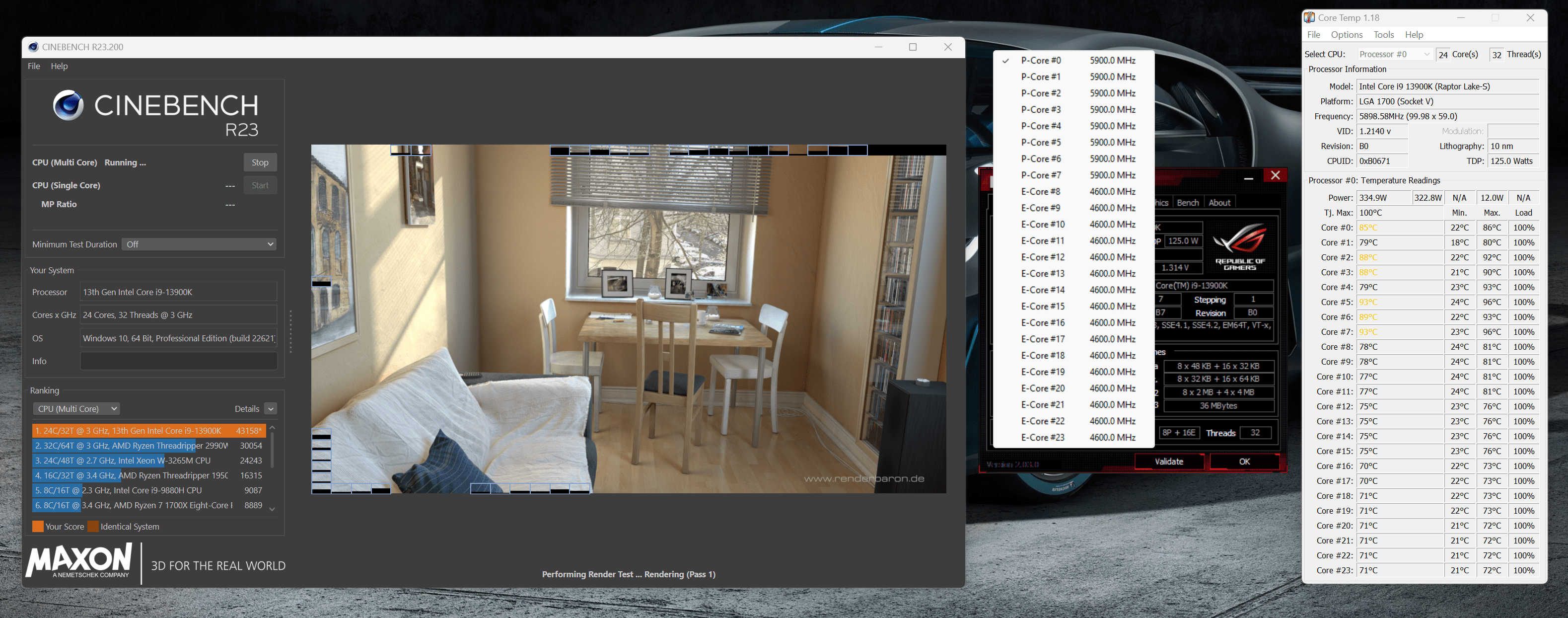The width and height of the screenshot is (1568, 618).
Task: Maximize the Cinebench window
Action: pyautogui.click(x=913, y=47)
